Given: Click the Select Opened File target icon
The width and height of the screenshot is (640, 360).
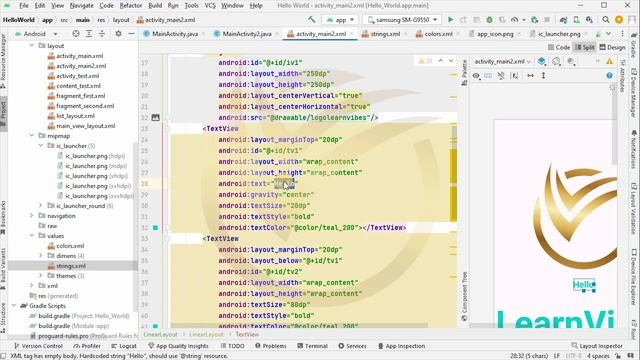Looking at the screenshot, I should (76, 34).
